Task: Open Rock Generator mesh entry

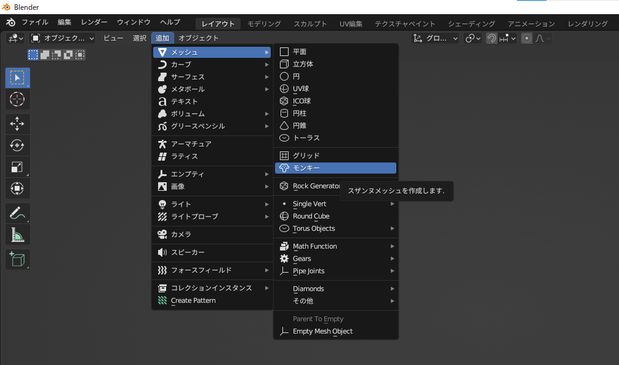Action: point(309,186)
